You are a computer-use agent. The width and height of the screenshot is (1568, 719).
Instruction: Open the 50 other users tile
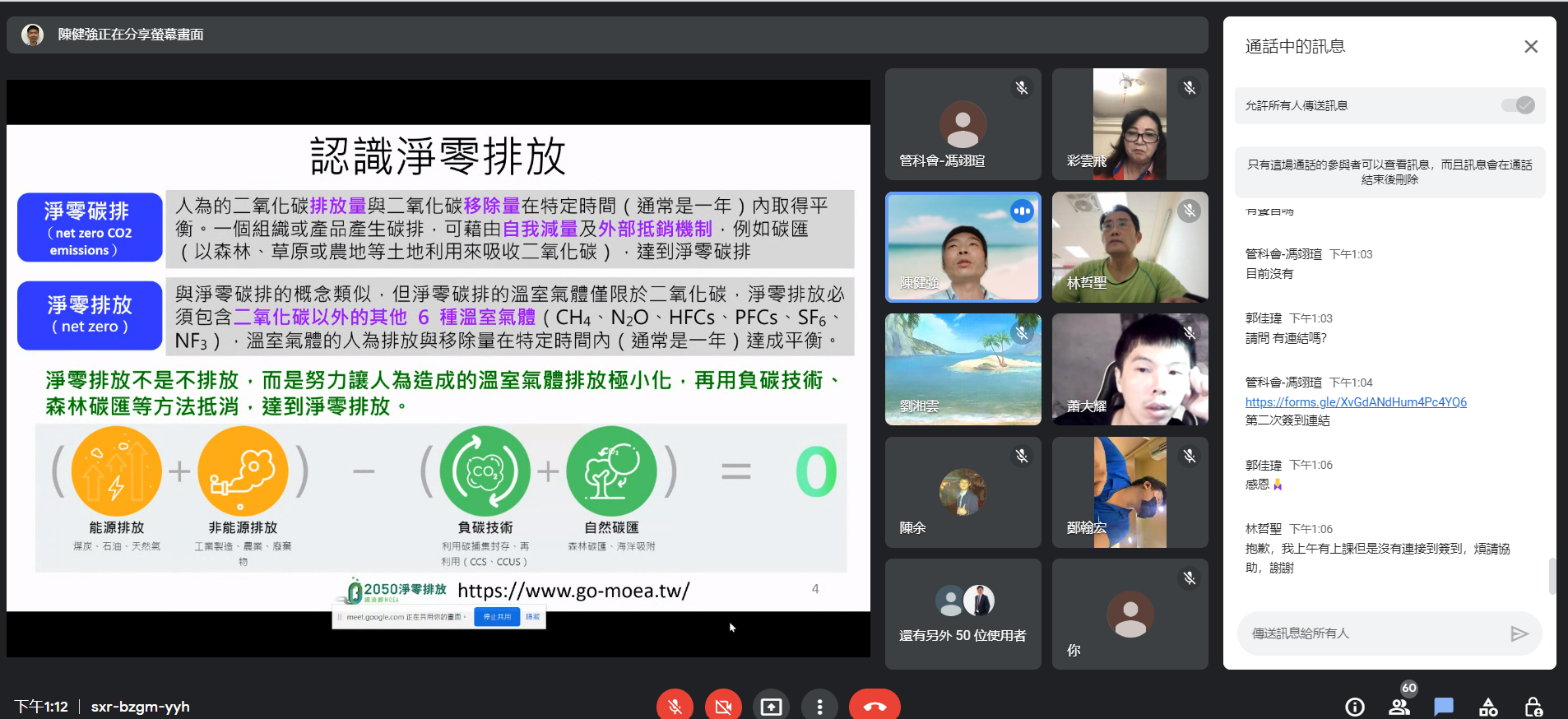coord(963,615)
